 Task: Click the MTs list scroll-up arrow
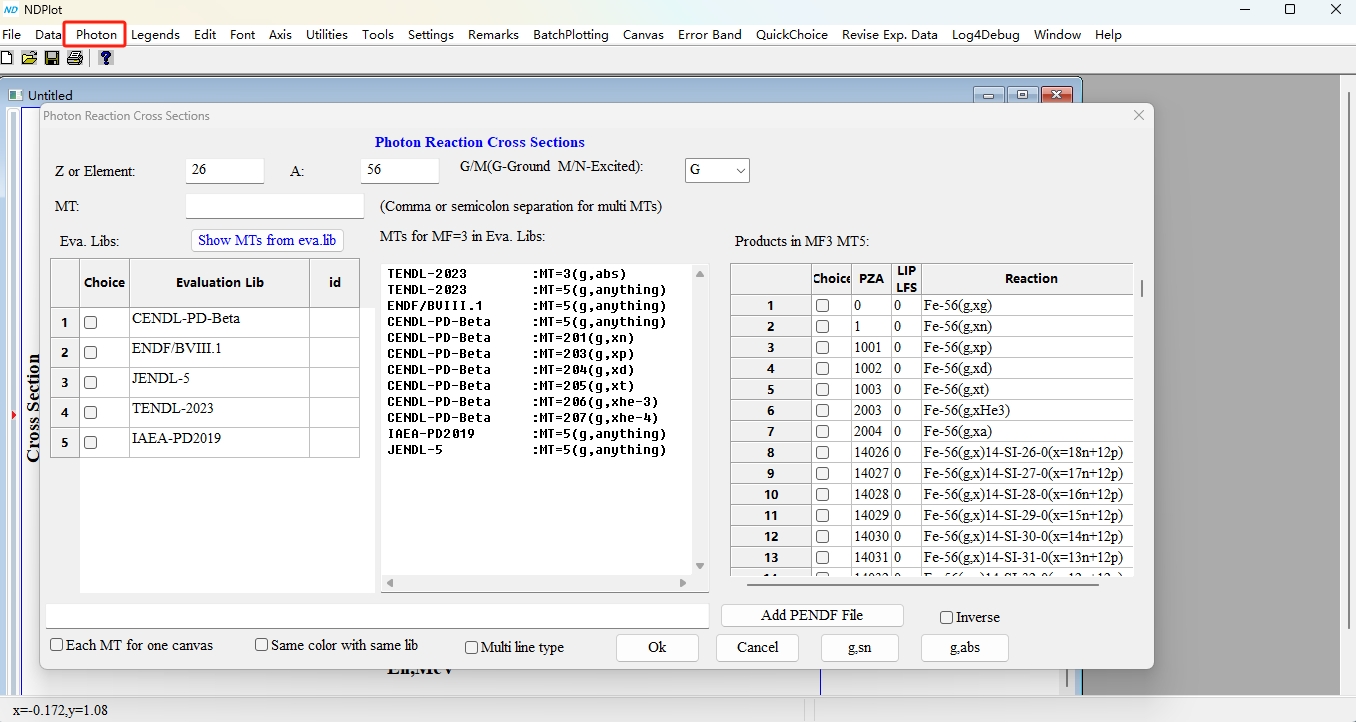700,274
